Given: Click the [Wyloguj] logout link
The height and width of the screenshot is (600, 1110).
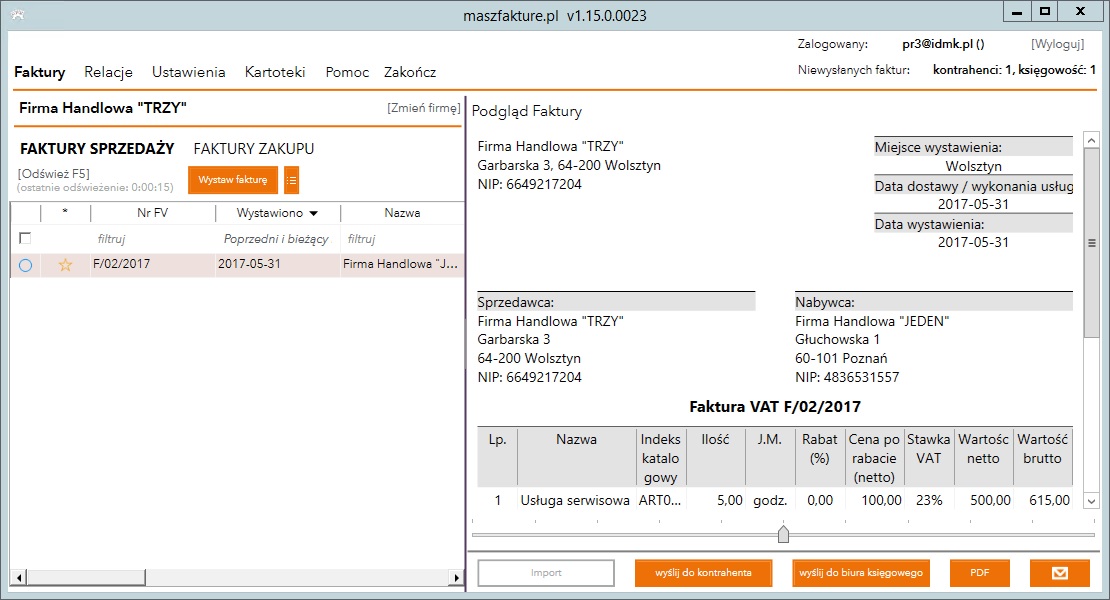Looking at the screenshot, I should 1058,44.
